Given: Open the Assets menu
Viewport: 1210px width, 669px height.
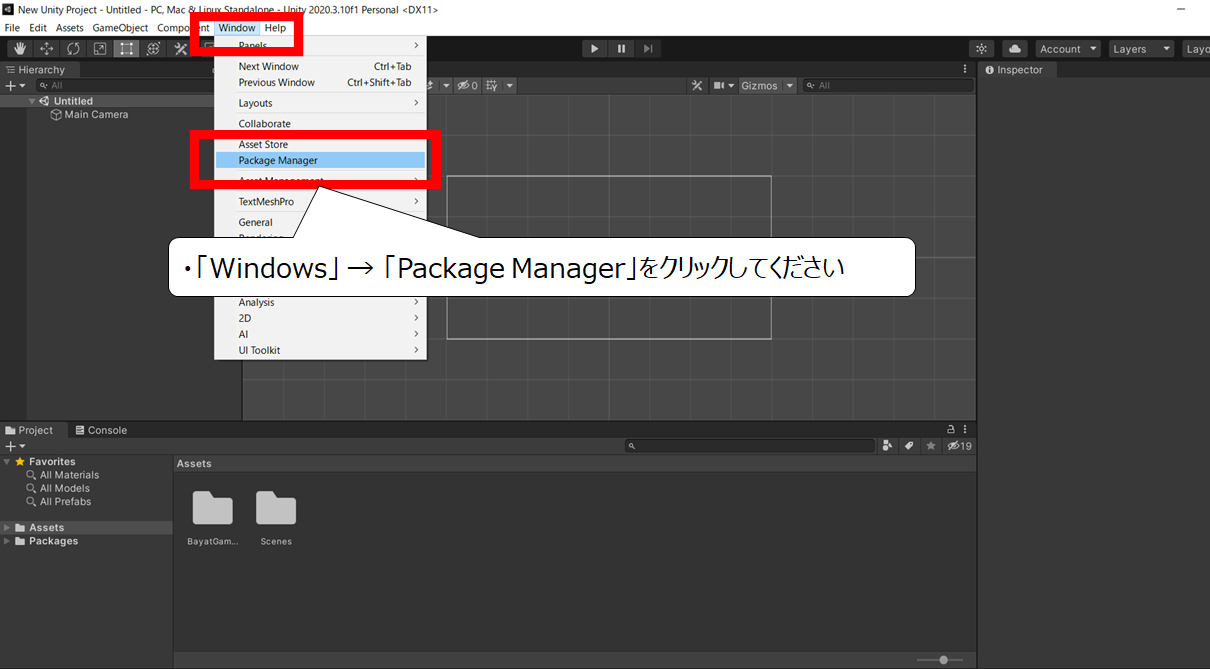Looking at the screenshot, I should [x=70, y=28].
